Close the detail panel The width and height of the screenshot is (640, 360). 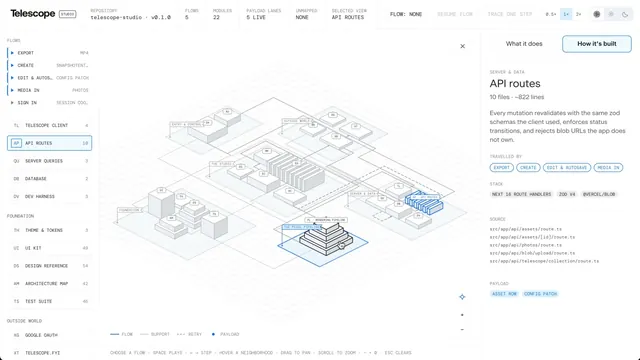pyautogui.click(x=462, y=46)
